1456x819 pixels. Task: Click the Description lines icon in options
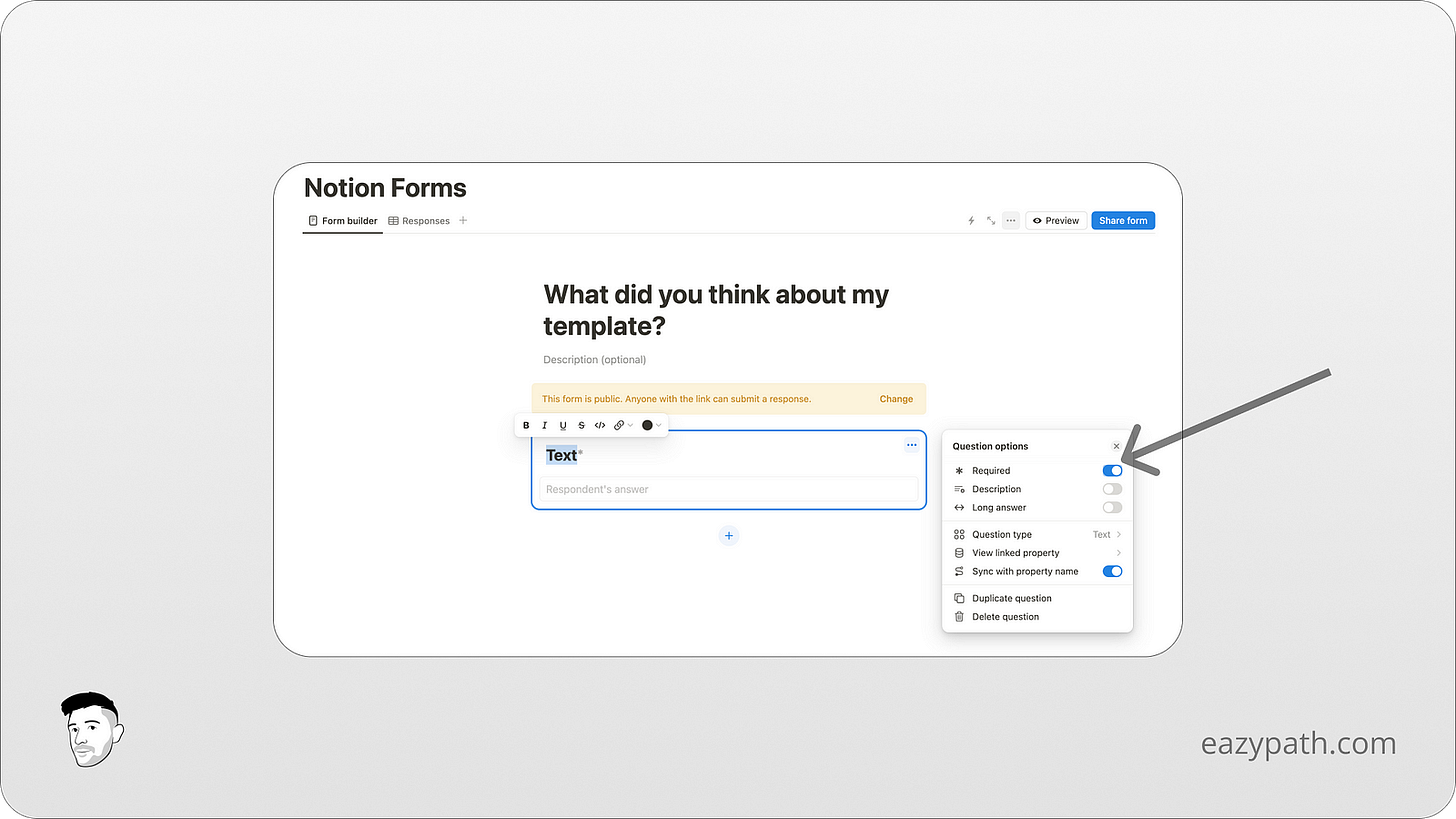tap(959, 489)
